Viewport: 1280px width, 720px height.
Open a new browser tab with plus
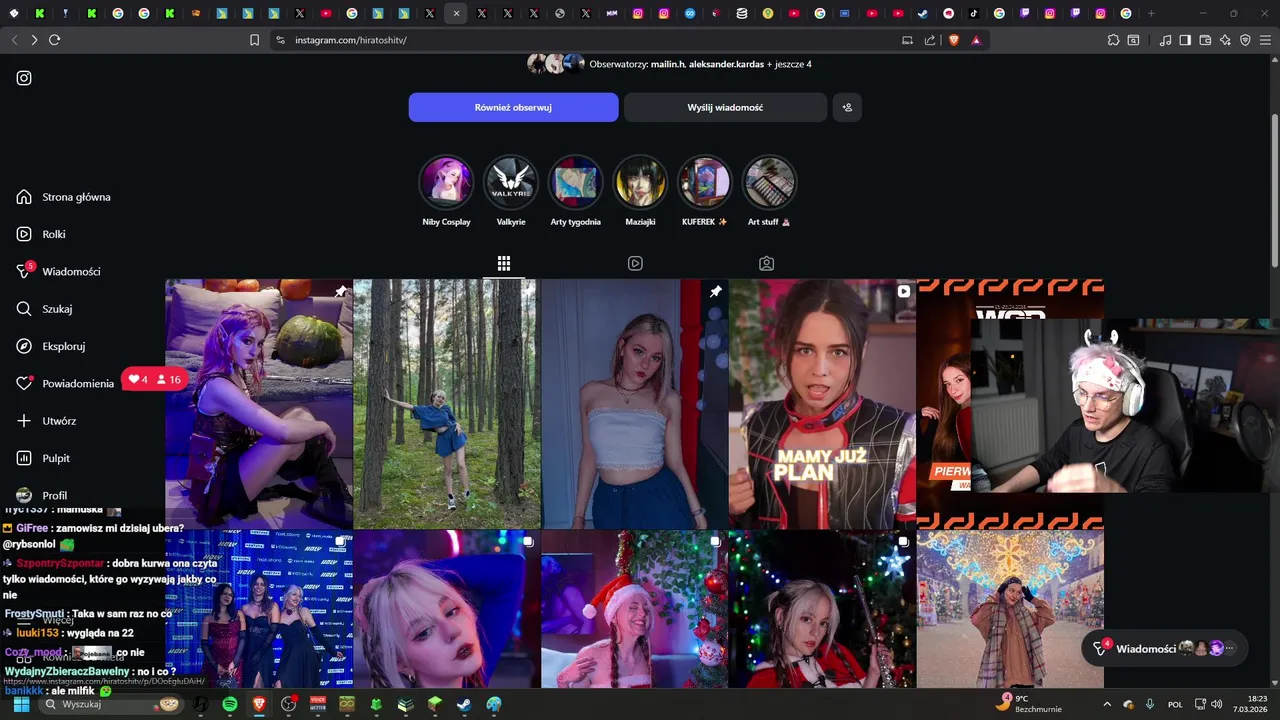click(x=1151, y=13)
